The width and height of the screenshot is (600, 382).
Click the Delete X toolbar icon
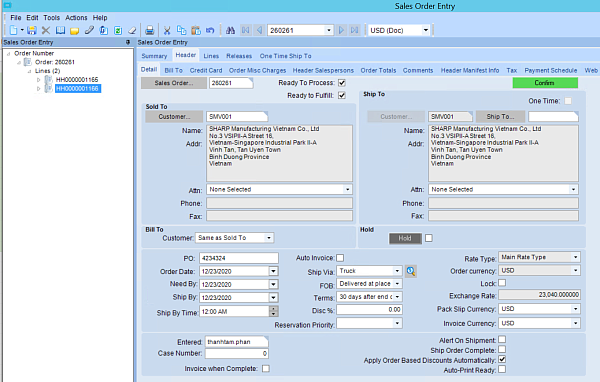pyautogui.click(x=46, y=30)
